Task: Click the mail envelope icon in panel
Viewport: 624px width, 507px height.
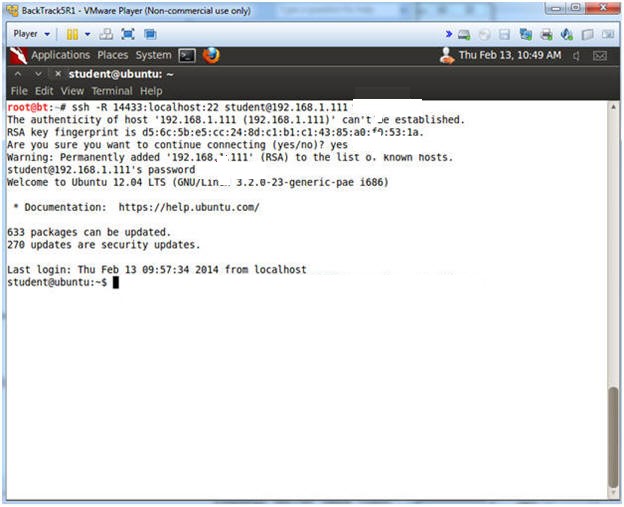Action: 600,55
